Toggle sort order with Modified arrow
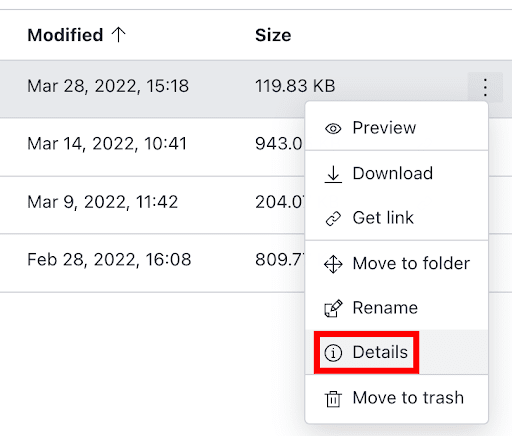This screenshot has width=512, height=436. [118, 35]
